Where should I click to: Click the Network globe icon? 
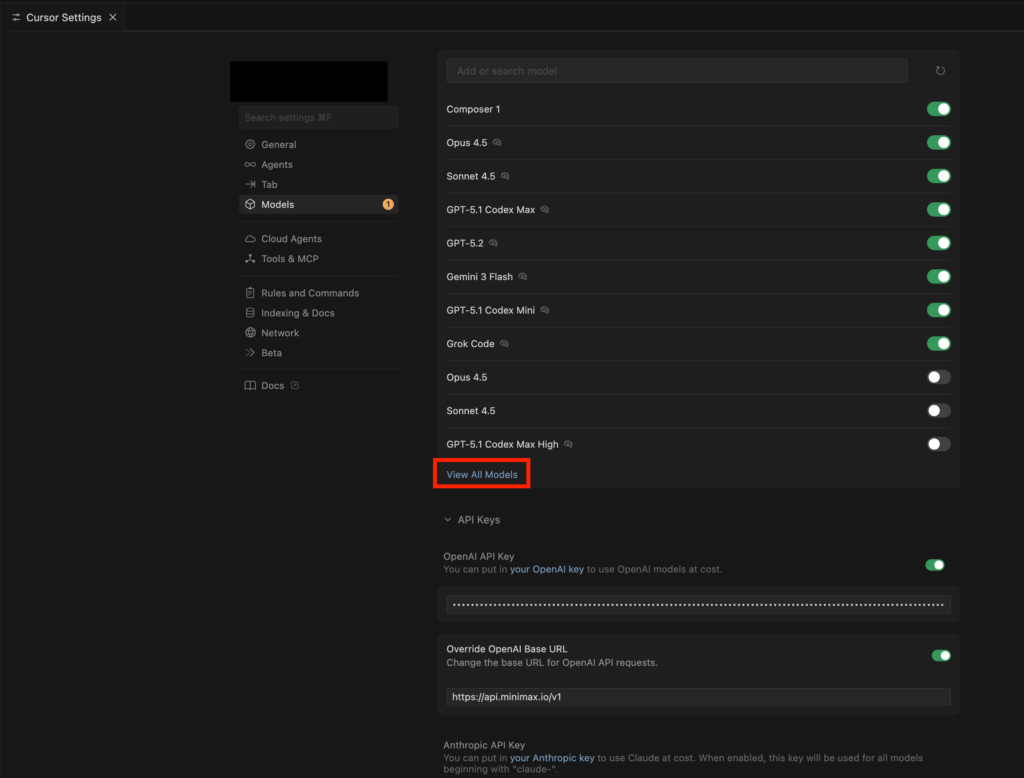251,333
